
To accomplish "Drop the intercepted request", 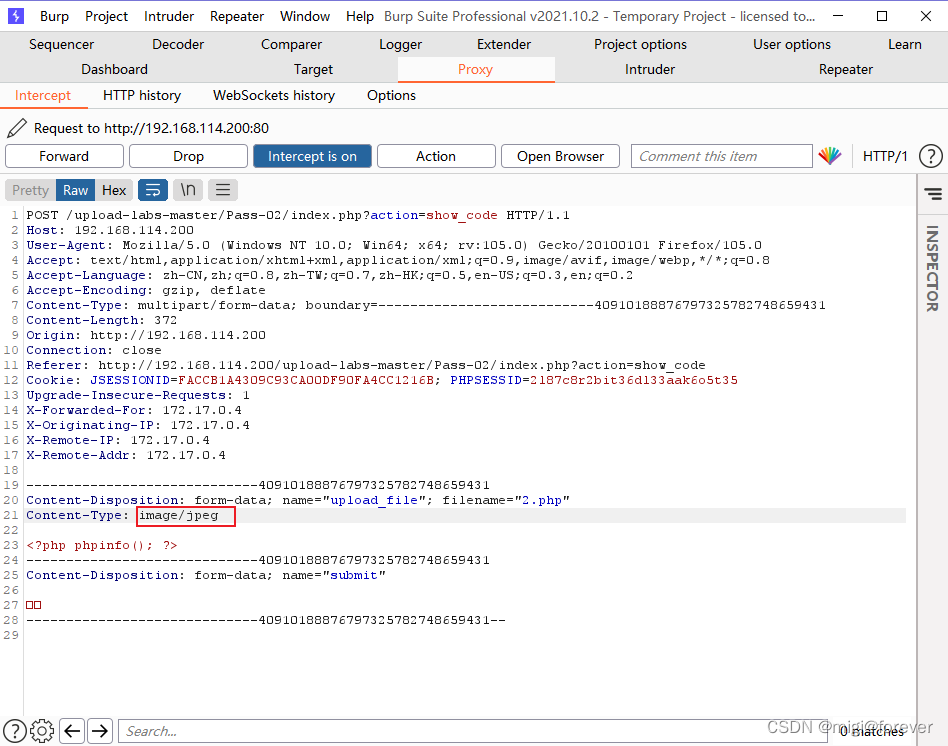I will point(188,156).
